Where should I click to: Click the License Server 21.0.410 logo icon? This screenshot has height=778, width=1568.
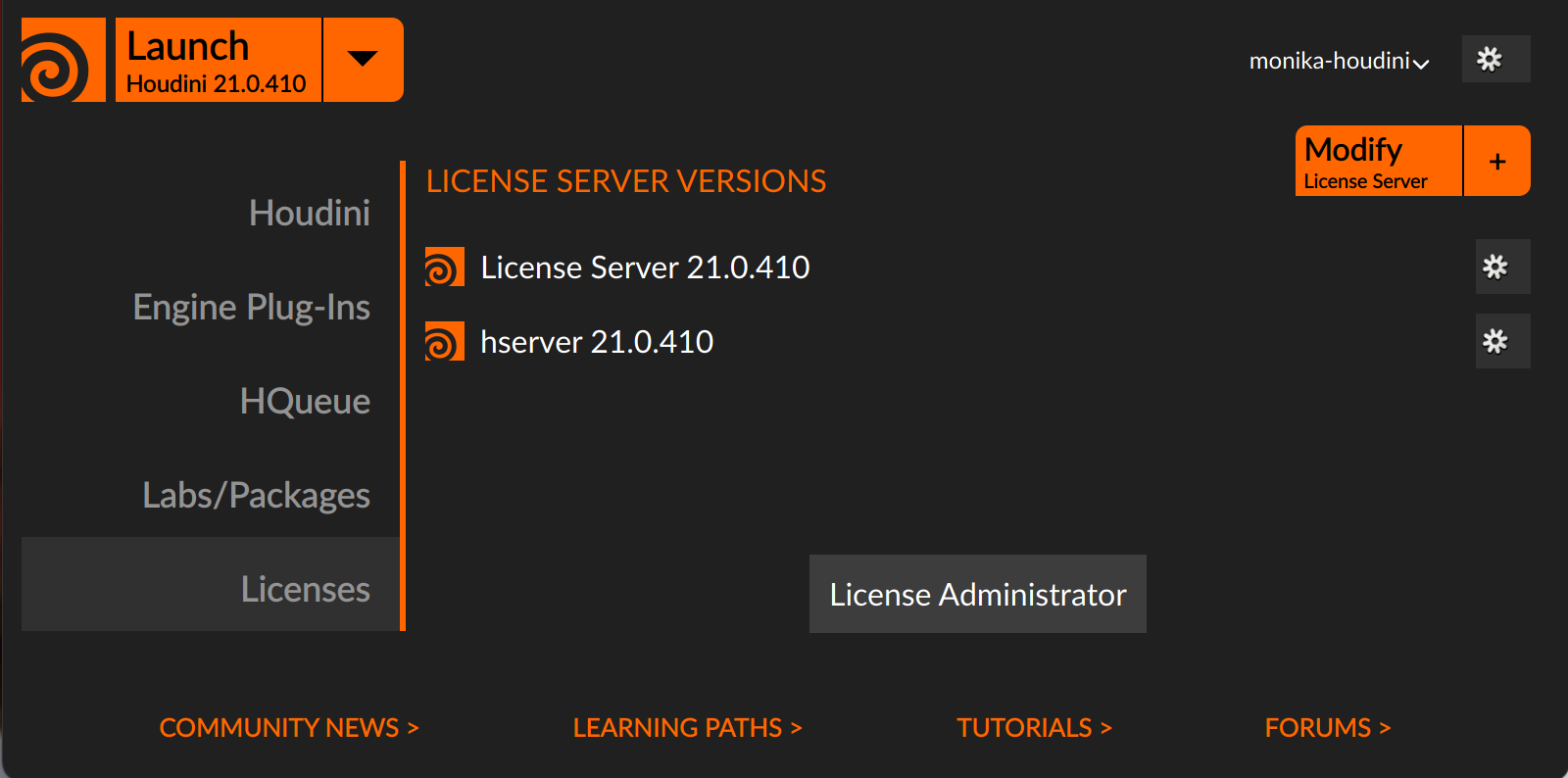[444, 267]
